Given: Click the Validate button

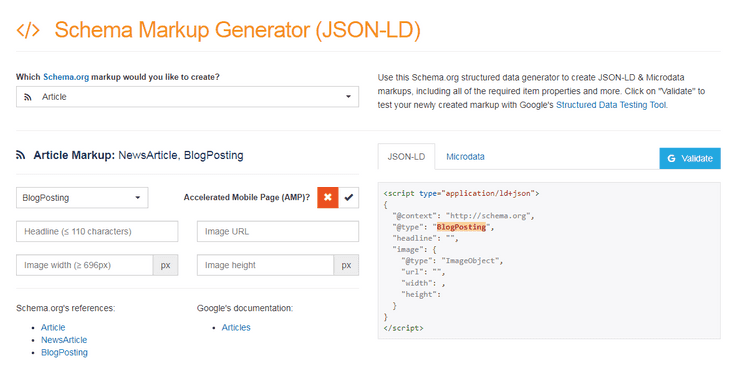Looking at the screenshot, I should click(690, 158).
